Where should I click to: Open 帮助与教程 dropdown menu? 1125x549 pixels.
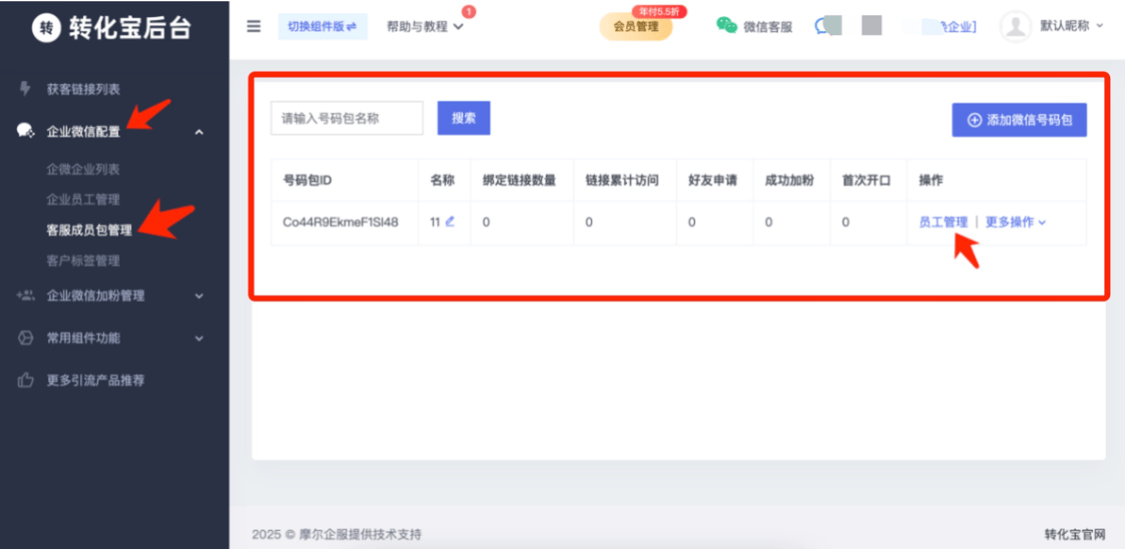point(425,27)
